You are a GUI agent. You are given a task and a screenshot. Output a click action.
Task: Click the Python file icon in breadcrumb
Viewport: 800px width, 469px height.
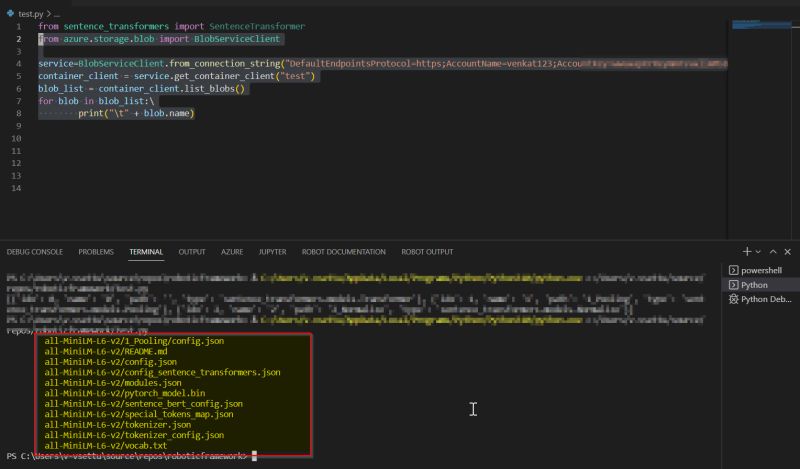click(x=10, y=13)
